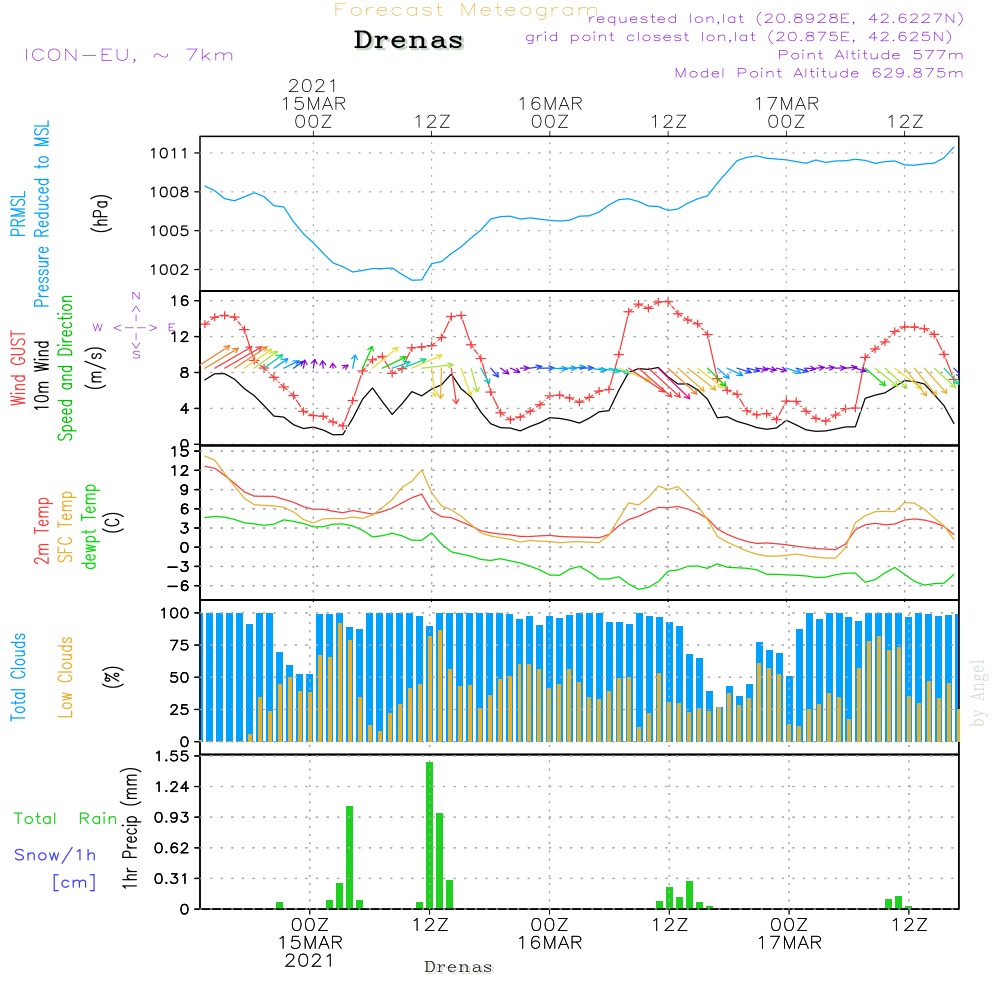The image size is (1000, 1000).
Task: Select the ICON-EU ~7km model label
Action: 128,55
